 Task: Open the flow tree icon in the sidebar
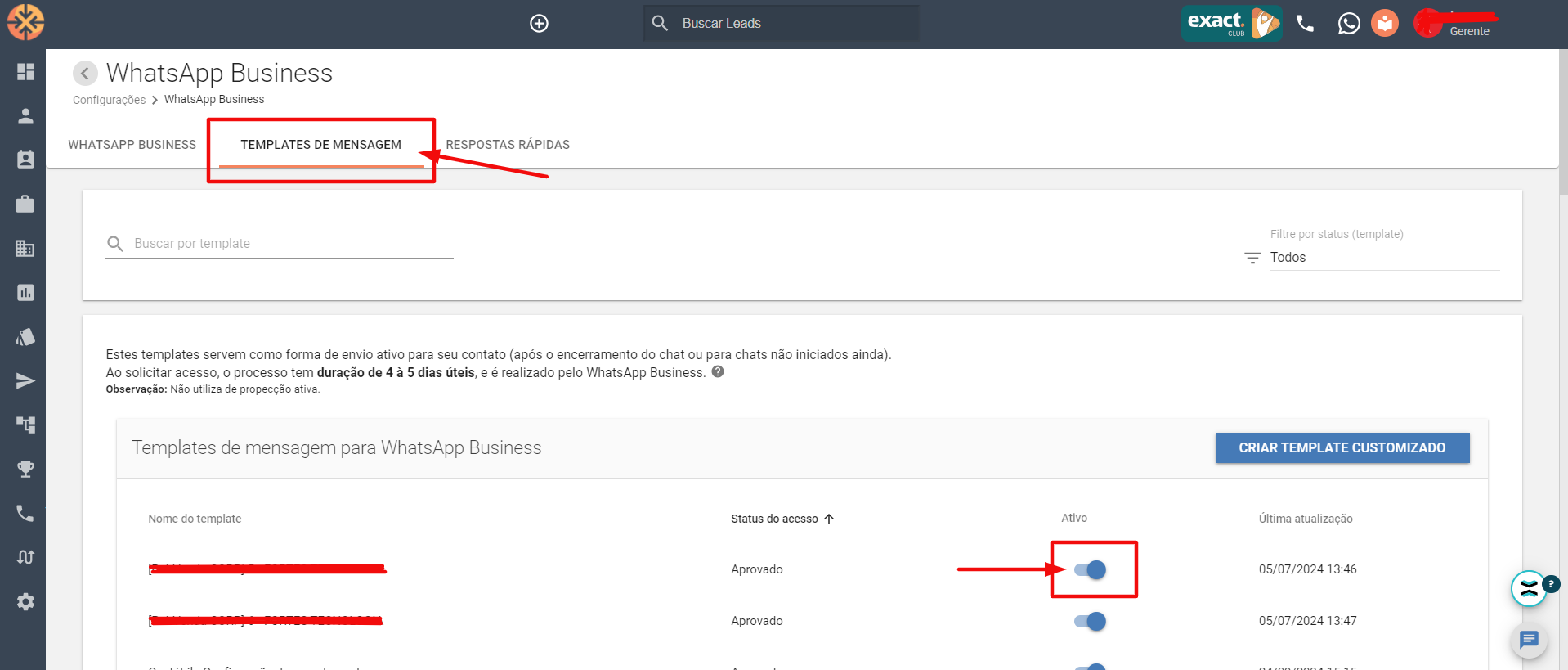pos(25,425)
